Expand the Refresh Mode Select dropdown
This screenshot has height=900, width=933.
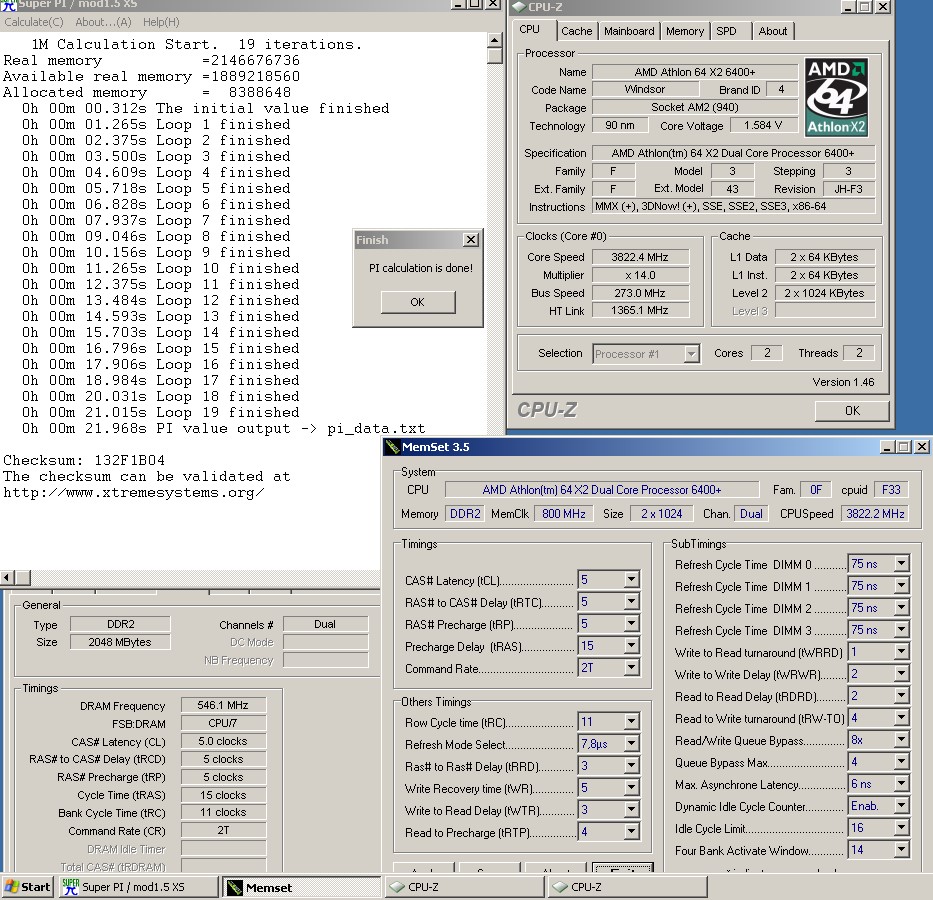(631, 744)
